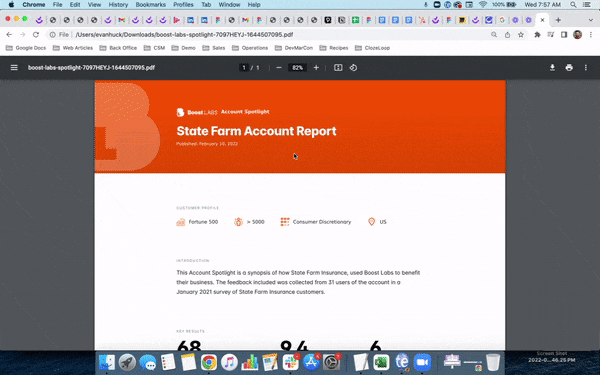This screenshot has width=600, height=375.
Task: Open the Chrome extensions puzzle menu
Action: (537, 35)
